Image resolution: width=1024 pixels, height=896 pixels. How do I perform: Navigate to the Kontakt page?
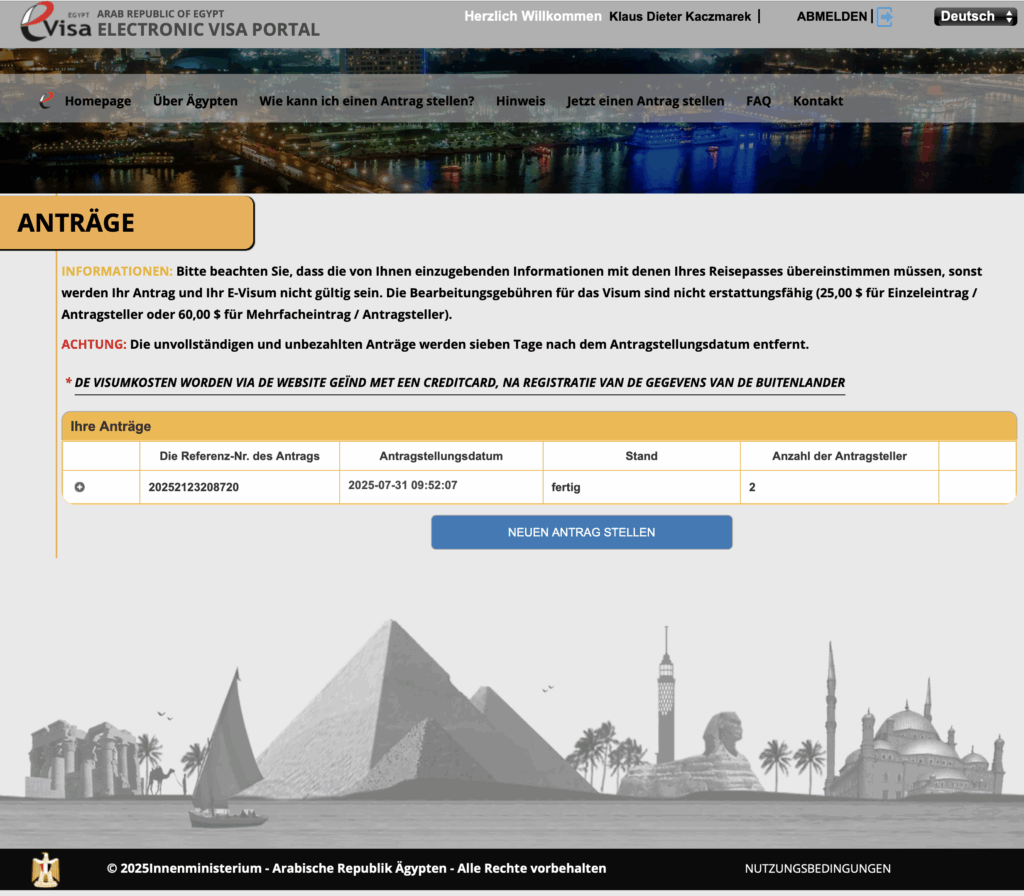pyautogui.click(x=818, y=101)
